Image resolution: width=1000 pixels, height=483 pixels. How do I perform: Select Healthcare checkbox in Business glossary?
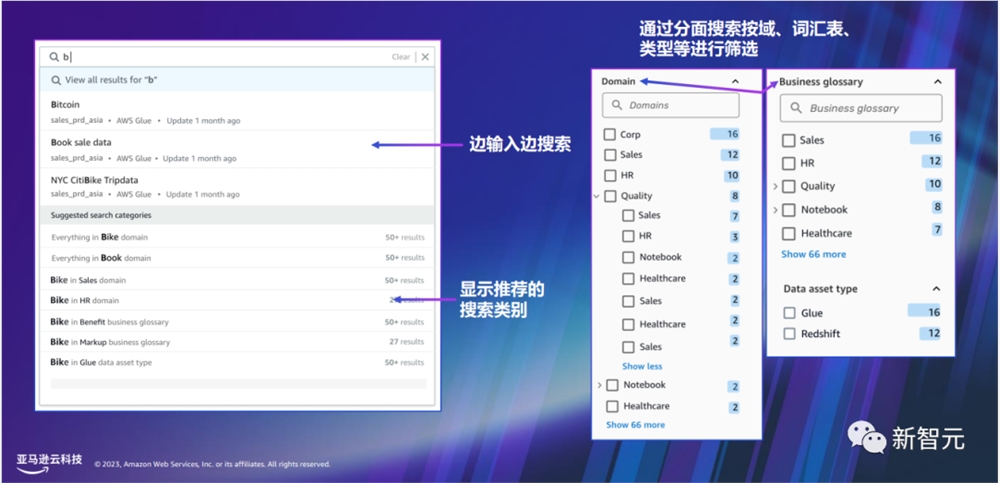pyautogui.click(x=789, y=233)
